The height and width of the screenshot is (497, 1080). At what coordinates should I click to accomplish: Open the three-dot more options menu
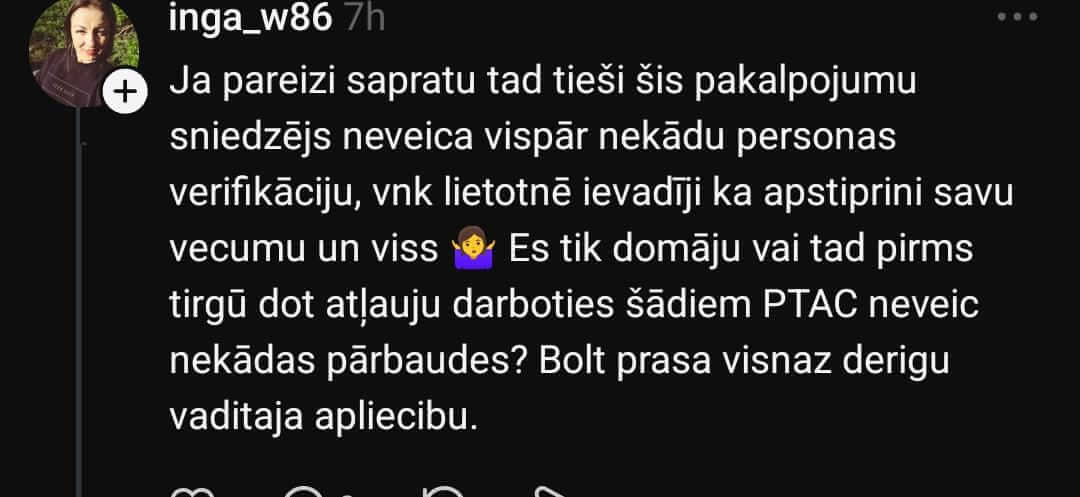click(1017, 17)
